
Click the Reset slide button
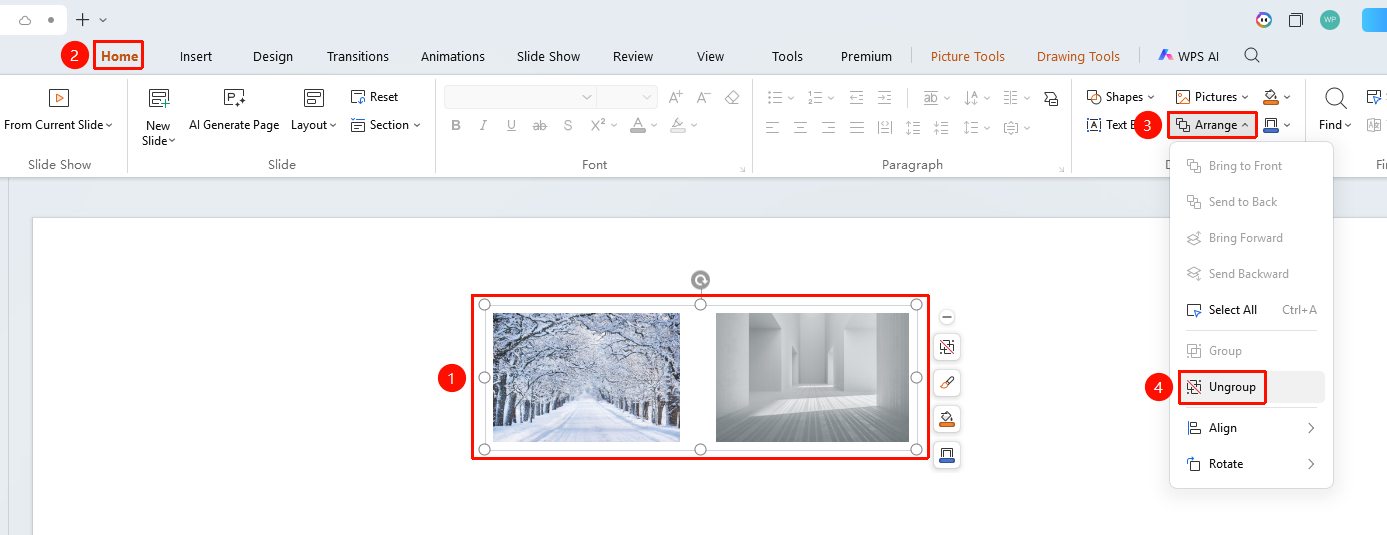click(x=374, y=97)
